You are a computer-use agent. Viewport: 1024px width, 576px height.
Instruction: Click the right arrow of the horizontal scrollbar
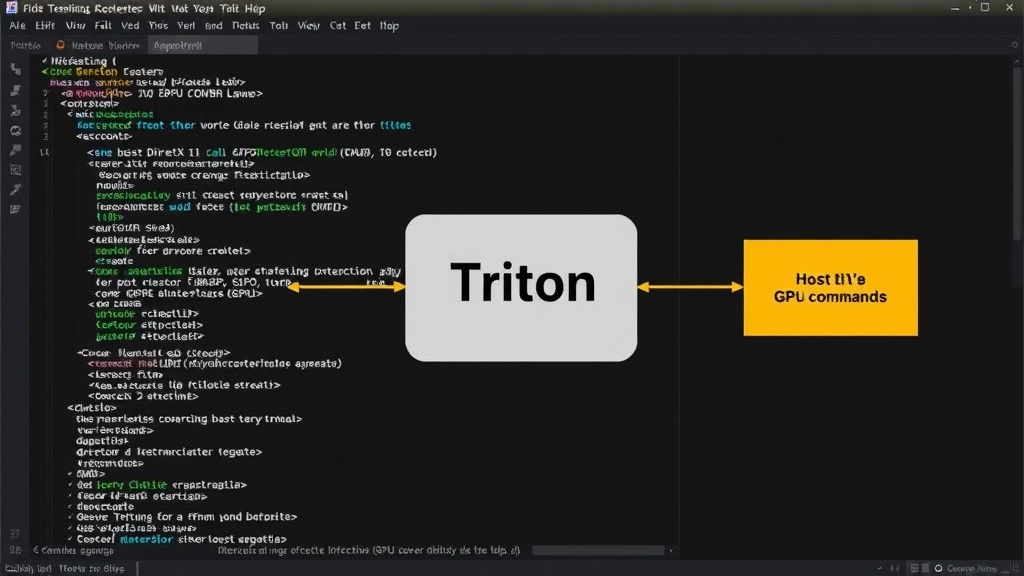[x=671, y=551]
